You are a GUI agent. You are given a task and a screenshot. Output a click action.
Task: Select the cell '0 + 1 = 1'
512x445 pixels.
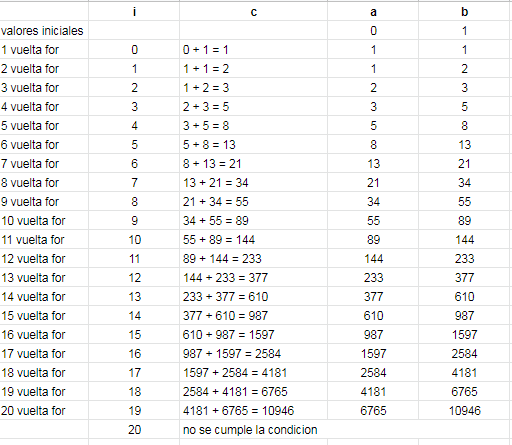tap(253, 49)
